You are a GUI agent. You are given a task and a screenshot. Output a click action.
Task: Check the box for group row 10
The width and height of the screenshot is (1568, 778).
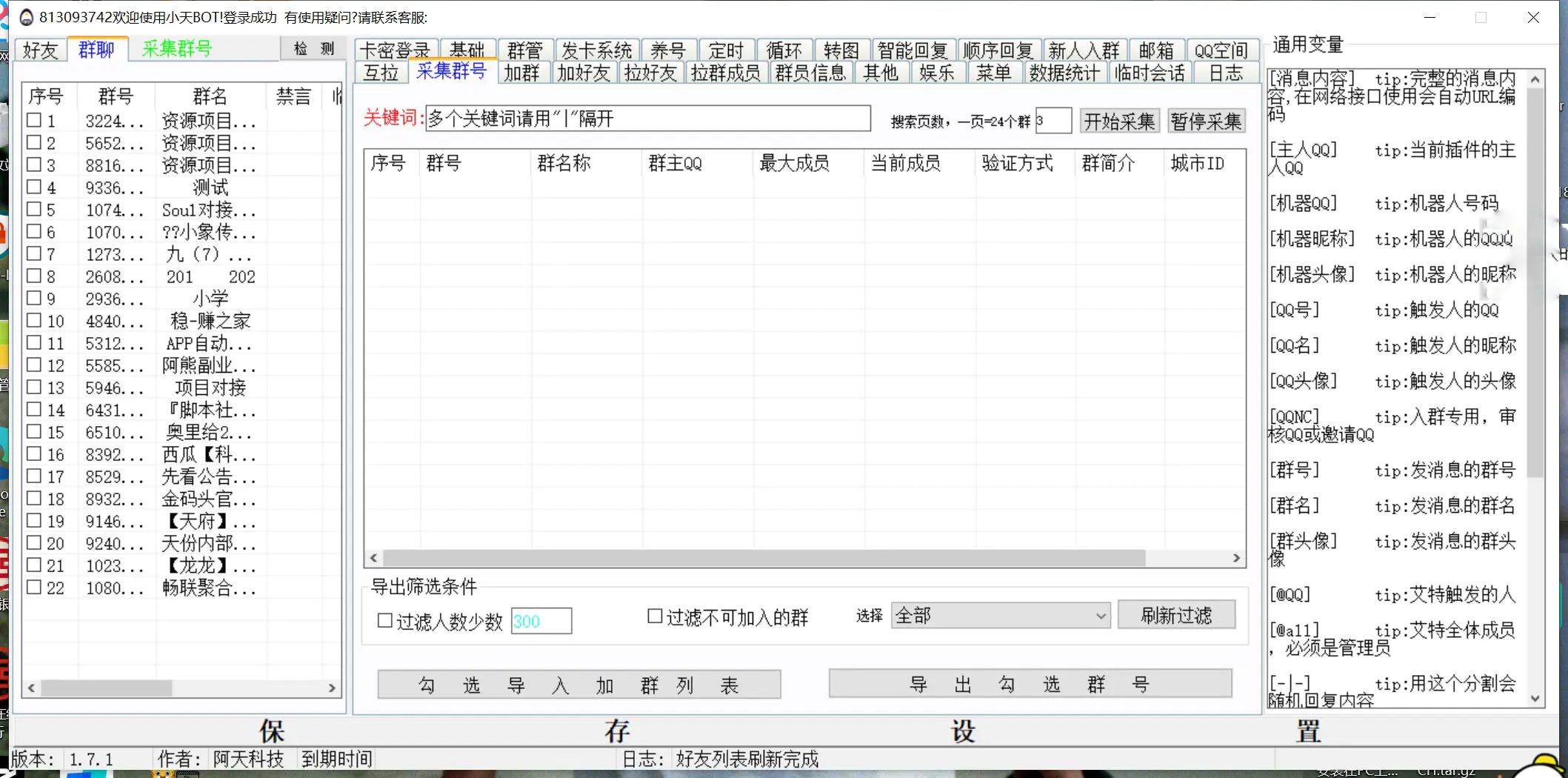click(34, 321)
